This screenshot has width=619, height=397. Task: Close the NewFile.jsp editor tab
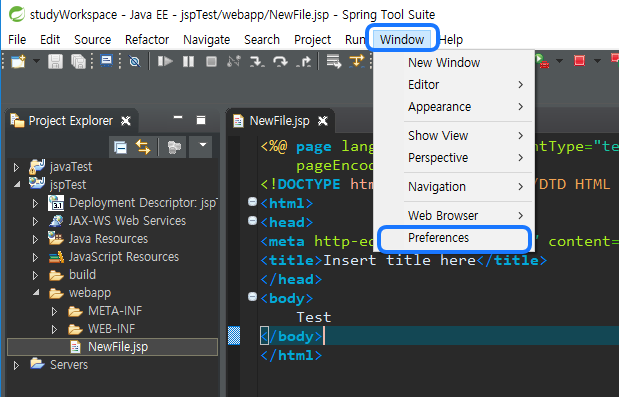coord(323,121)
